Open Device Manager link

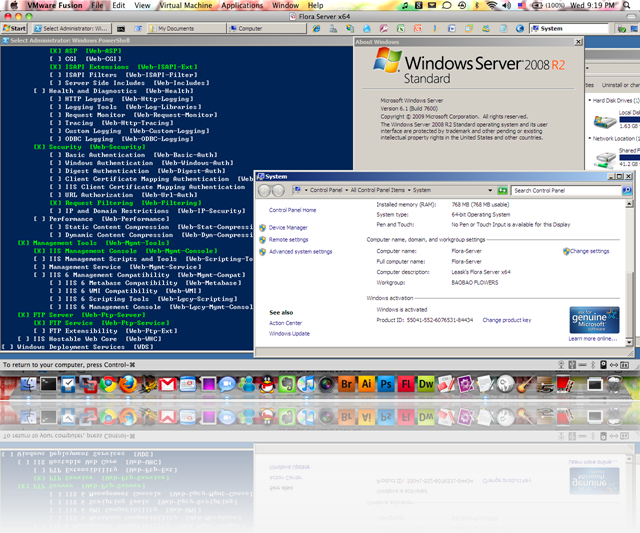point(288,228)
